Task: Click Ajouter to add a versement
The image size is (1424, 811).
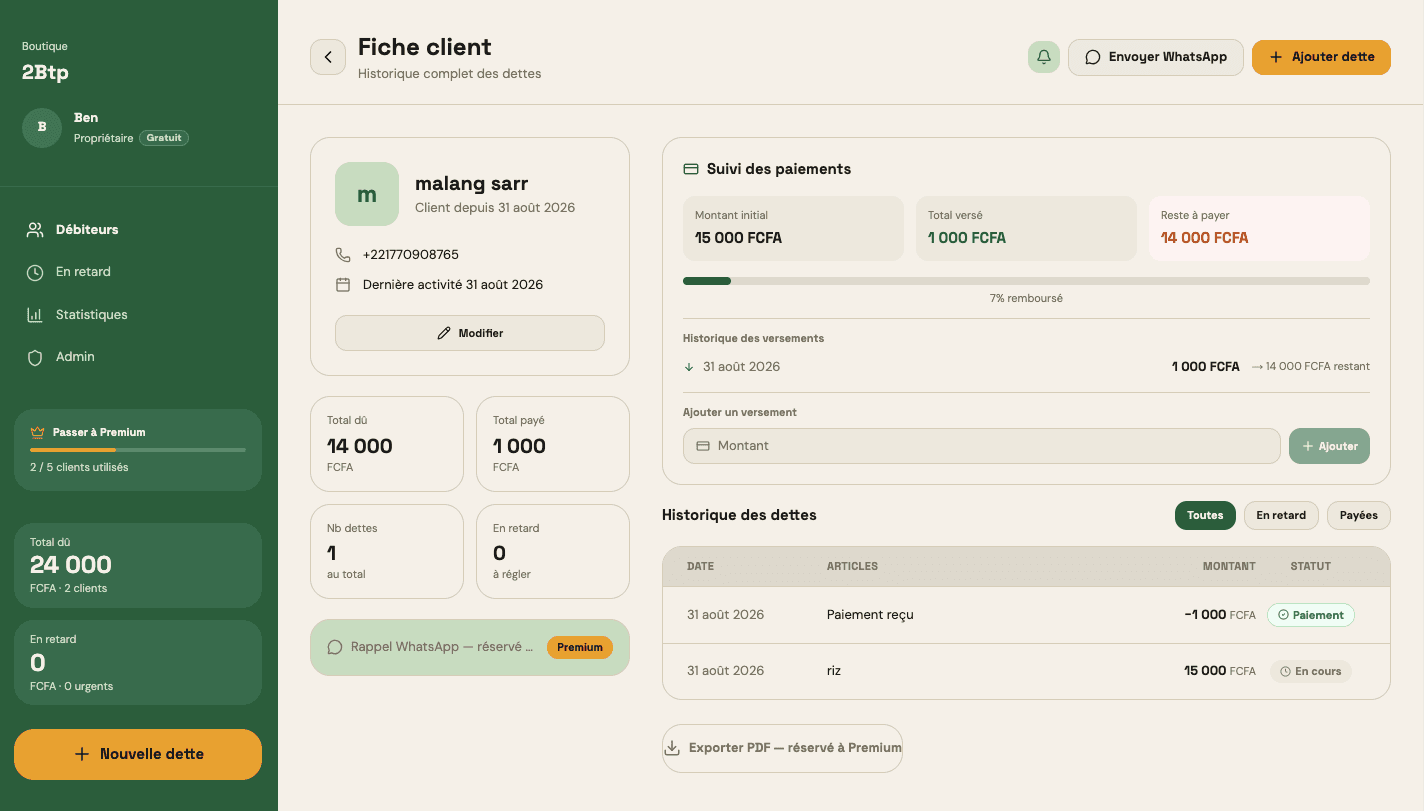Action: click(1329, 446)
